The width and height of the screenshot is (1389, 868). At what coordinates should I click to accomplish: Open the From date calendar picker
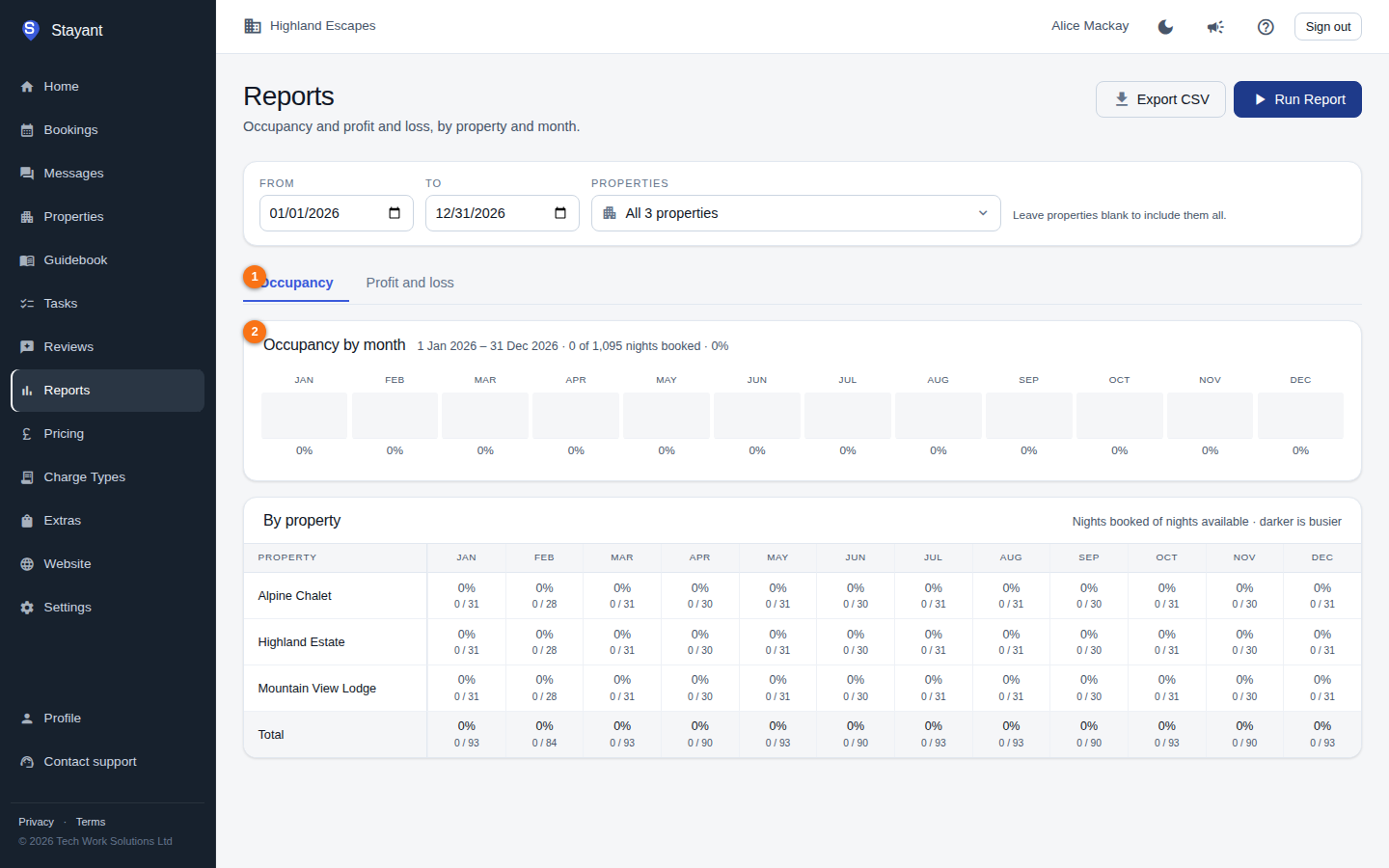tap(395, 213)
